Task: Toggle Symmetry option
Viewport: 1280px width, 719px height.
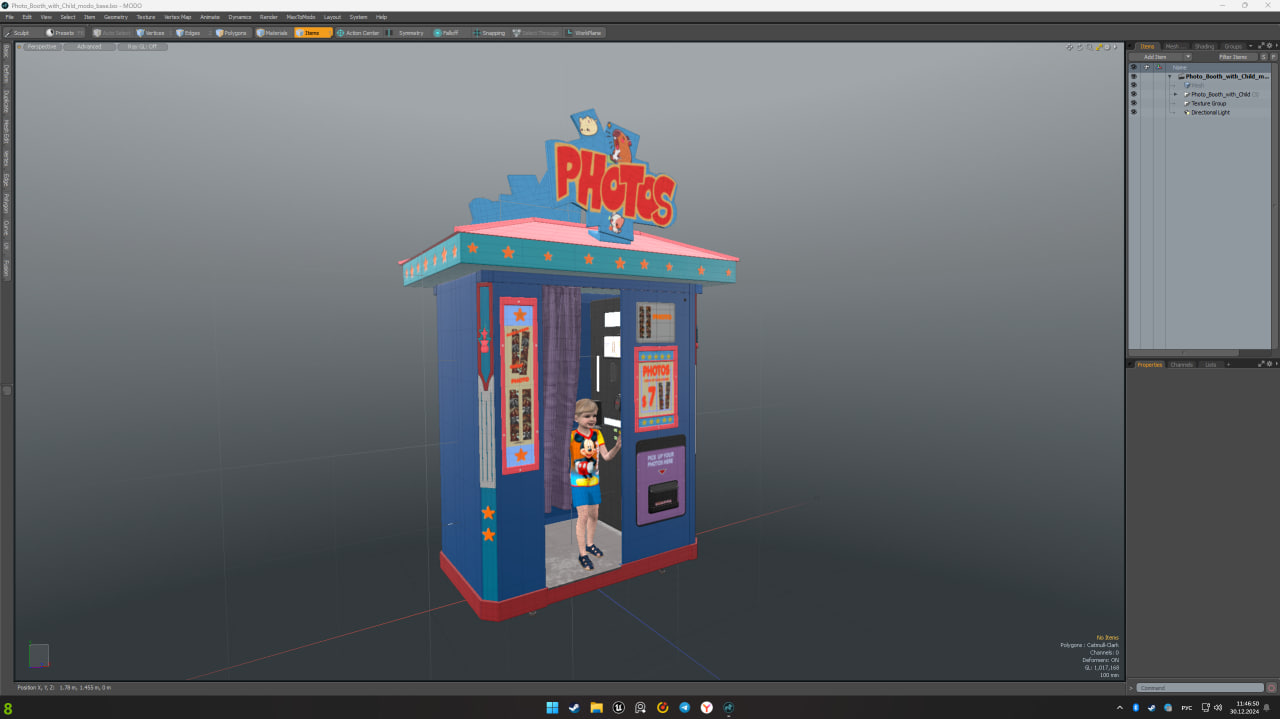Action: (x=407, y=33)
